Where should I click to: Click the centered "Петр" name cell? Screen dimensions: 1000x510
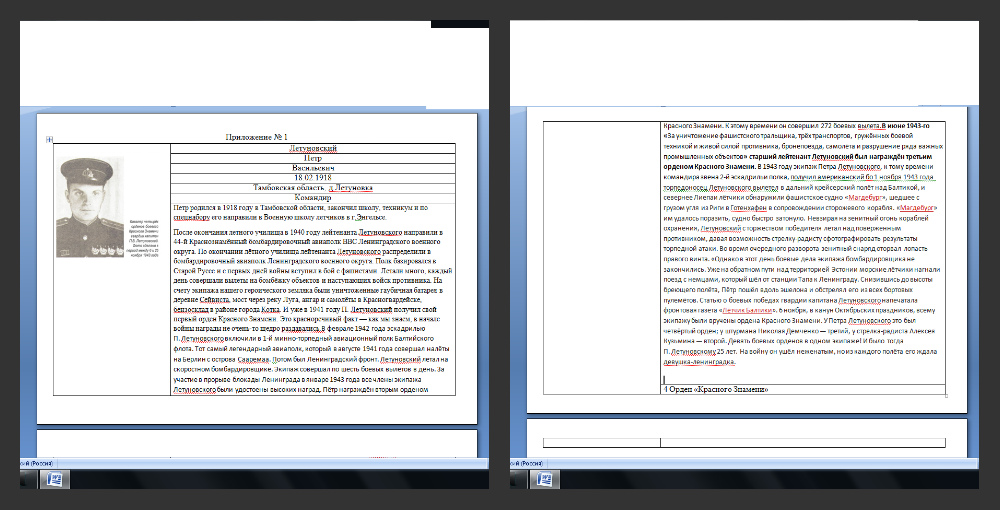click(313, 158)
